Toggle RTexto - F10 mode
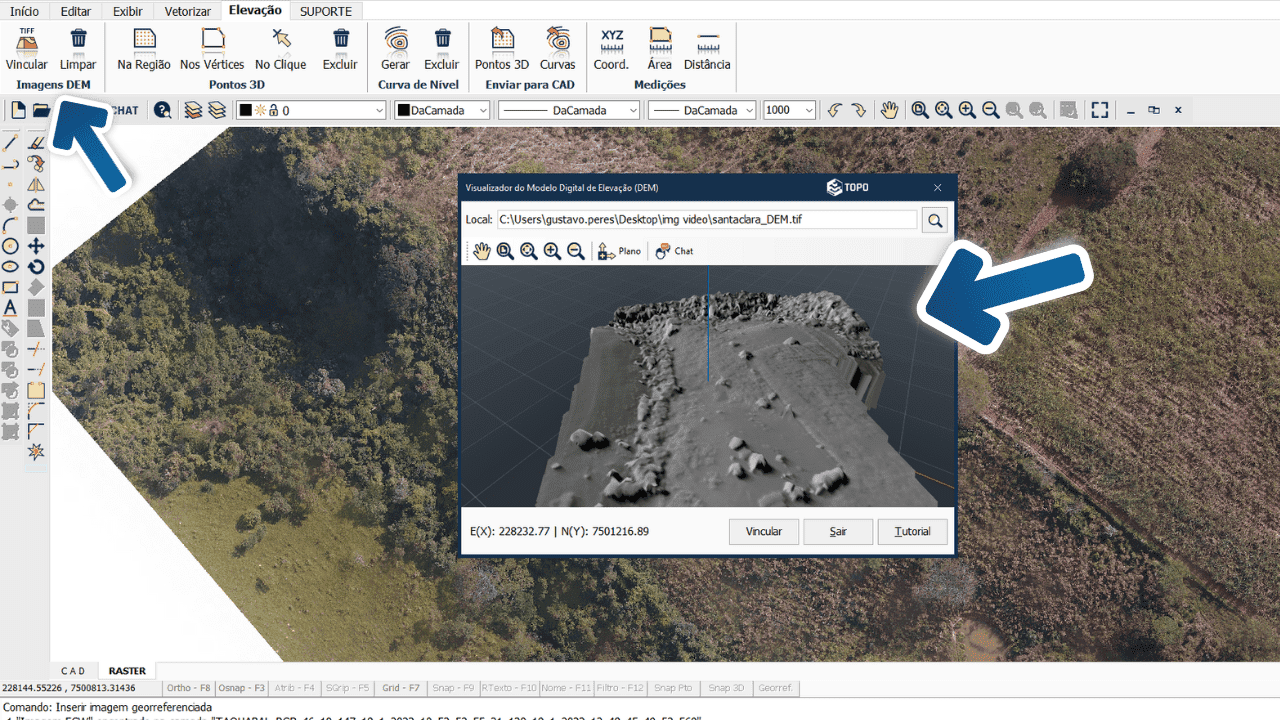The image size is (1280, 720). [x=510, y=688]
